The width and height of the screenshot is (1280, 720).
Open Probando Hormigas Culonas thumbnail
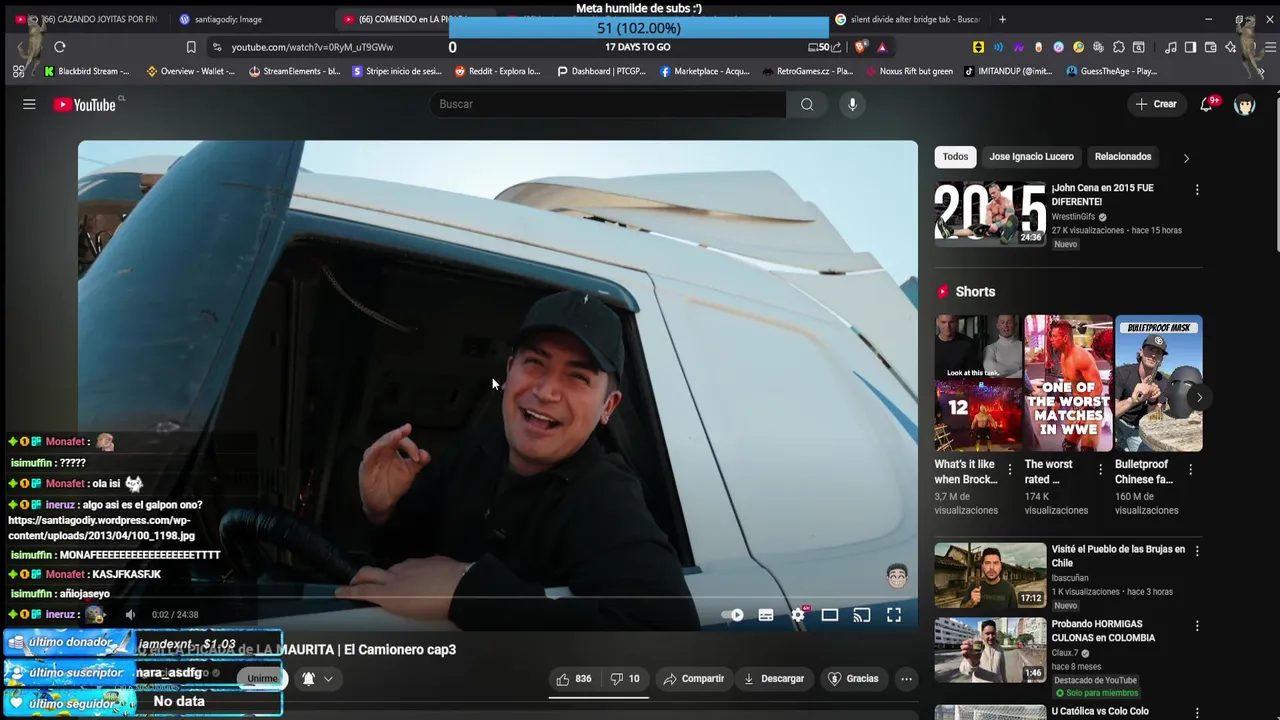coord(990,650)
